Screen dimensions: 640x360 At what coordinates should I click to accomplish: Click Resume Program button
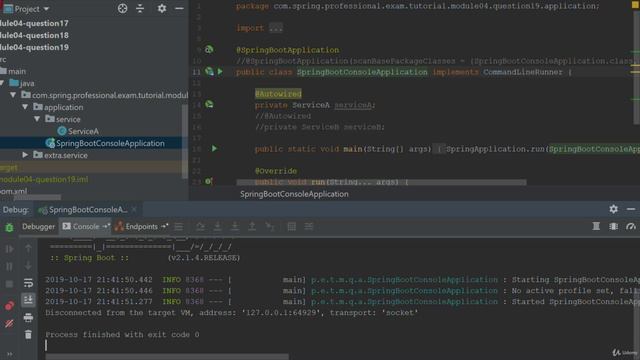9,249
